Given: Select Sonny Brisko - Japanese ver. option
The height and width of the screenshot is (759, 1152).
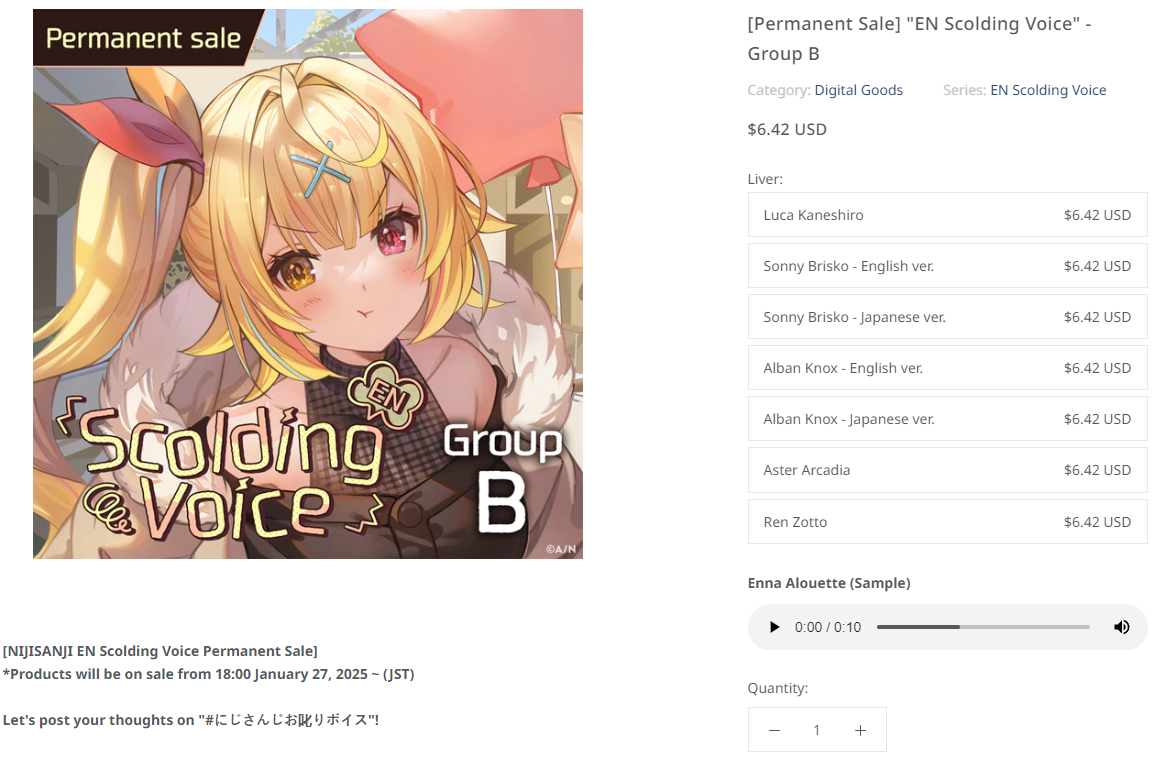Looking at the screenshot, I should [x=947, y=317].
